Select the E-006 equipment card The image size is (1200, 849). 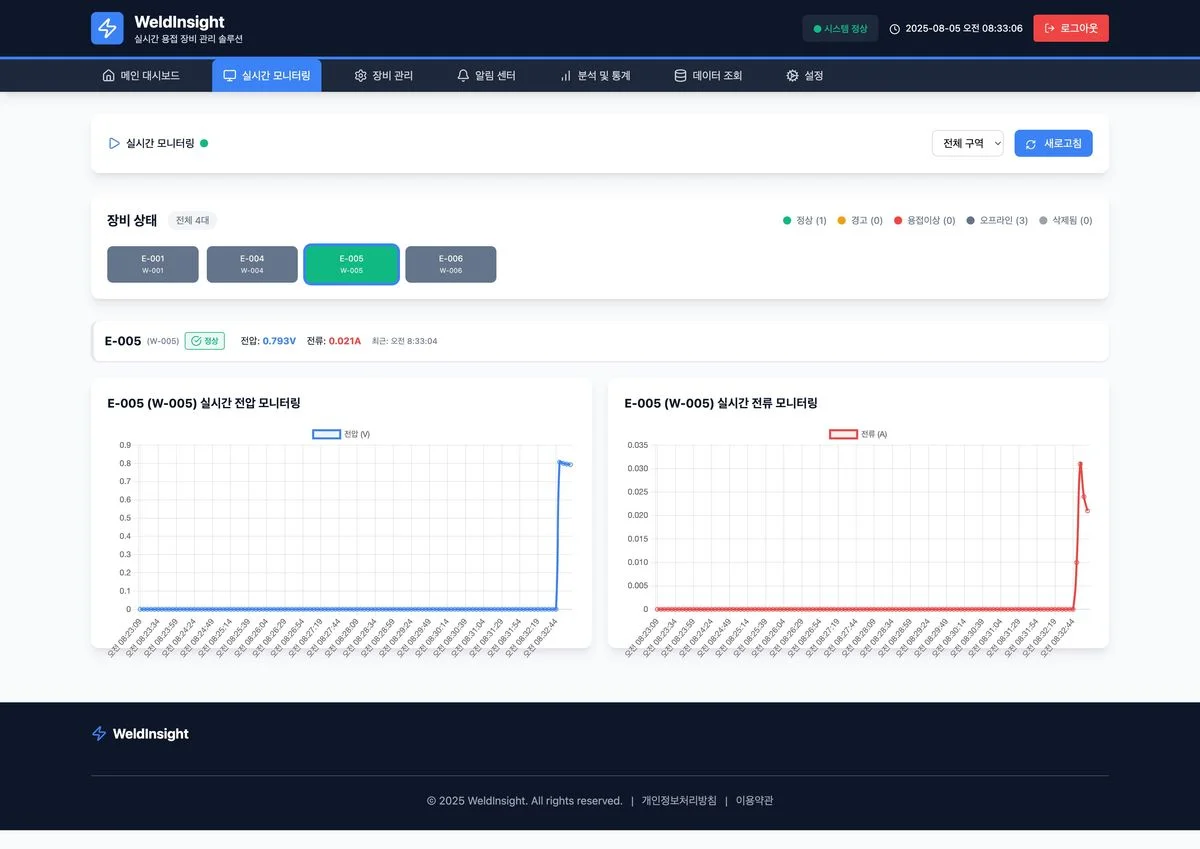[x=450, y=264]
